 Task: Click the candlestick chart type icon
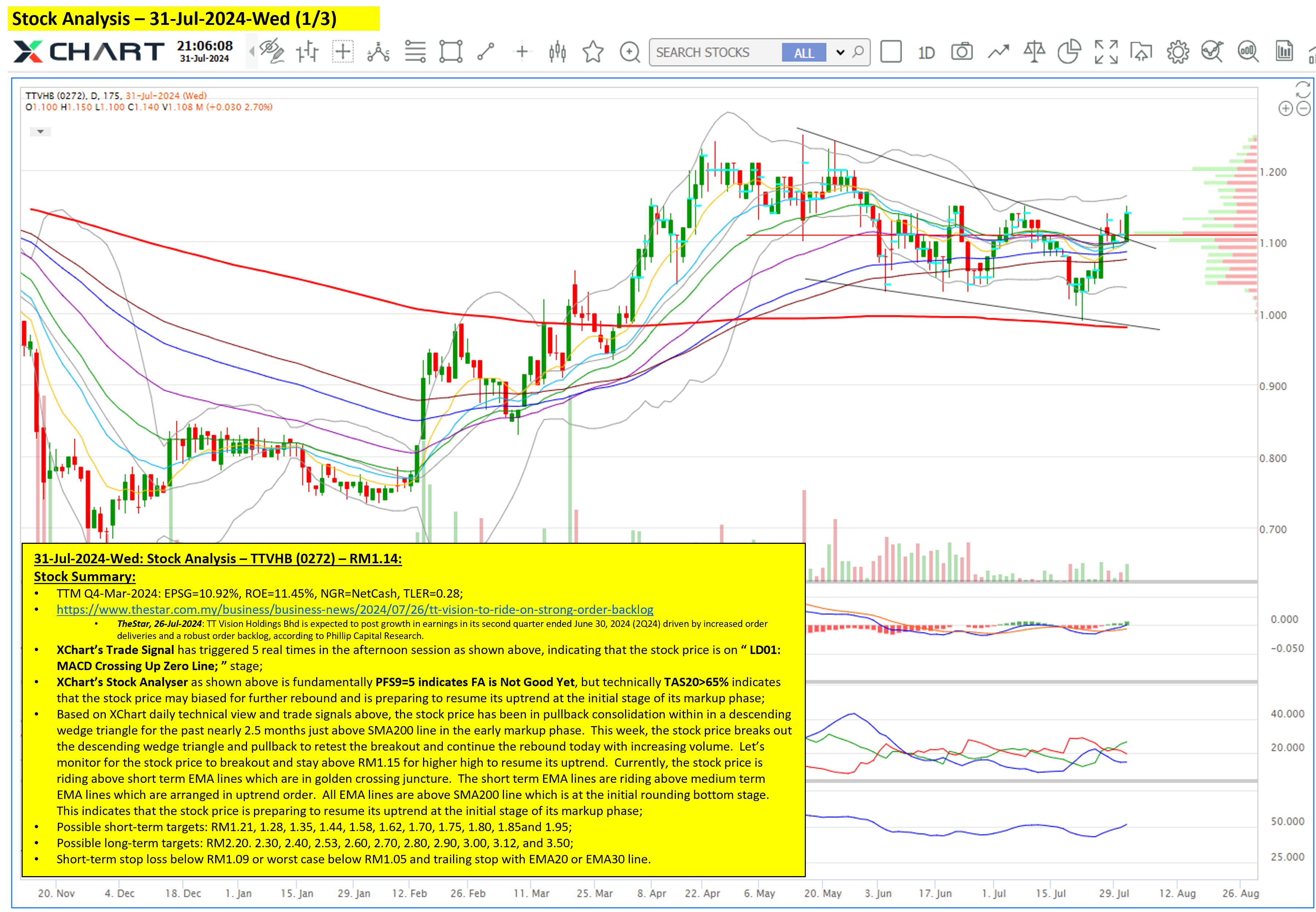[x=557, y=52]
